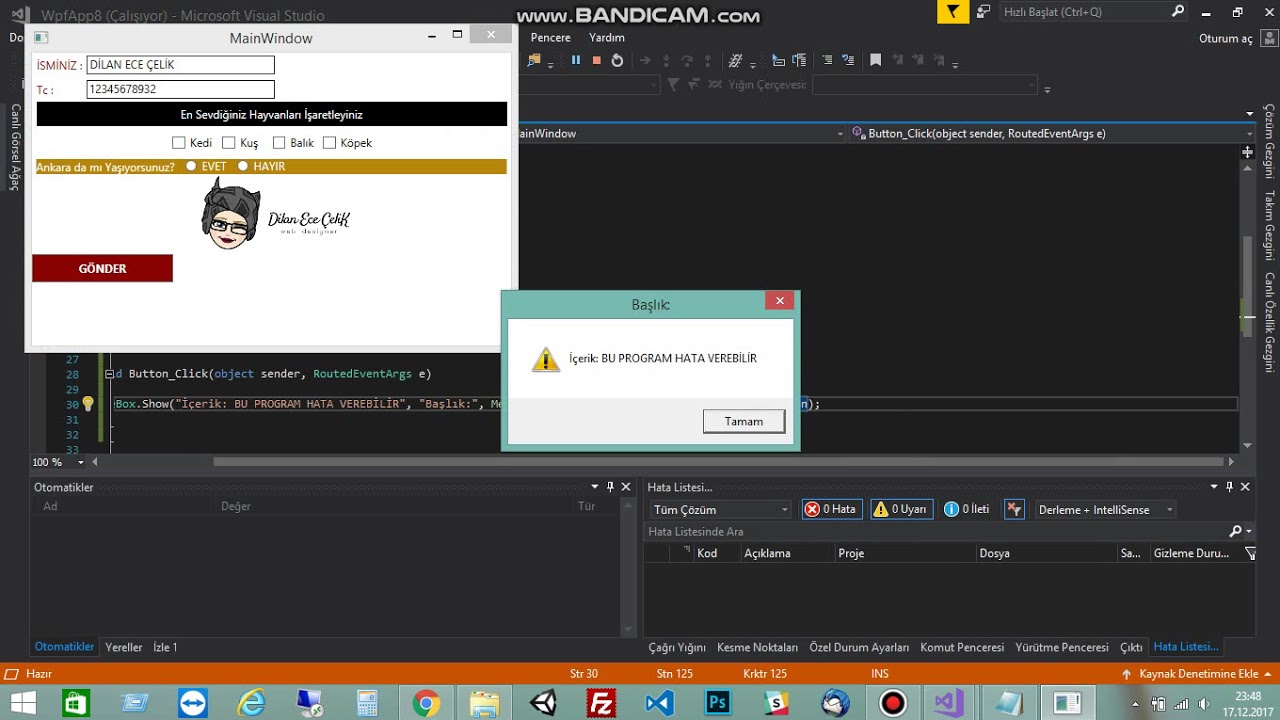Image resolution: width=1280 pixels, height=720 pixels.
Task: Click the yellow notifications flag icon
Action: click(953, 12)
